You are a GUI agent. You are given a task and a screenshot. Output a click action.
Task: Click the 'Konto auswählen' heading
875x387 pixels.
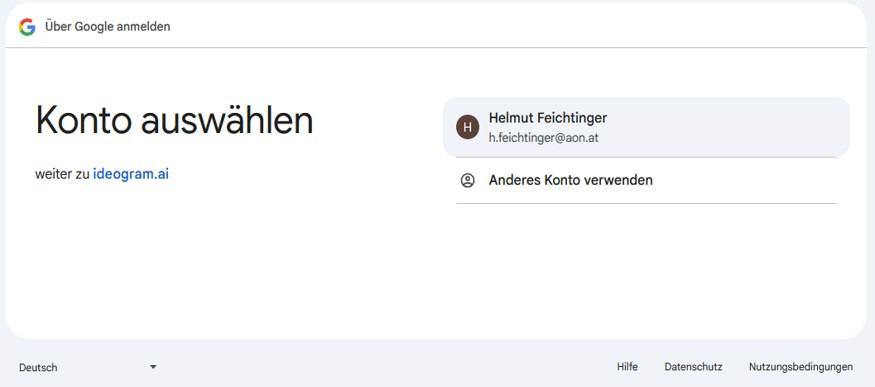point(174,120)
